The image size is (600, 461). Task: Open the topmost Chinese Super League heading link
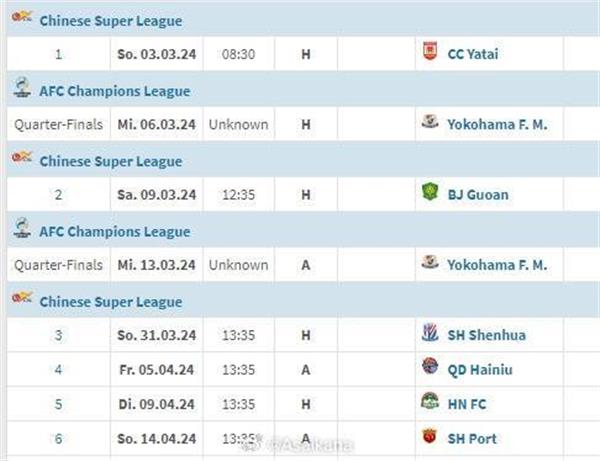pos(110,21)
